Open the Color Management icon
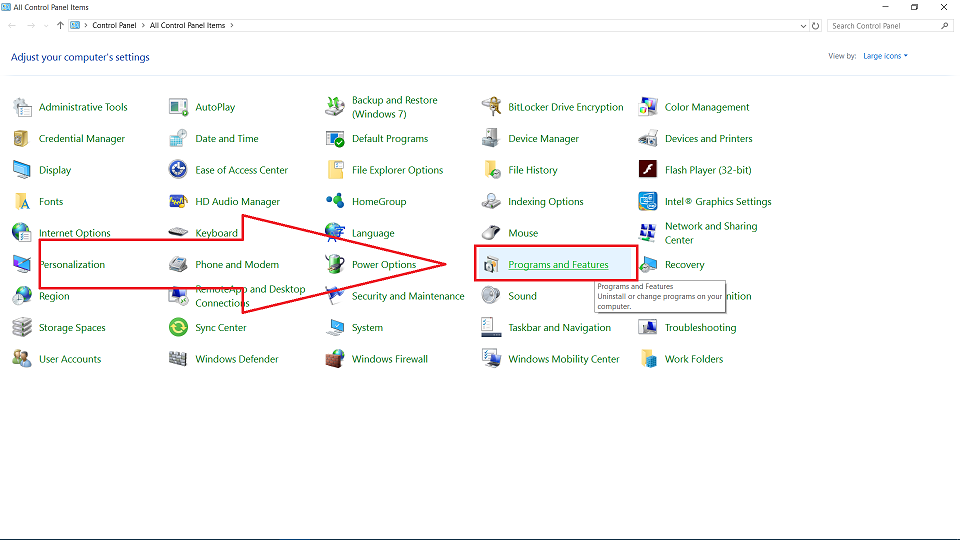Viewport: 960px width, 540px height. [x=648, y=107]
